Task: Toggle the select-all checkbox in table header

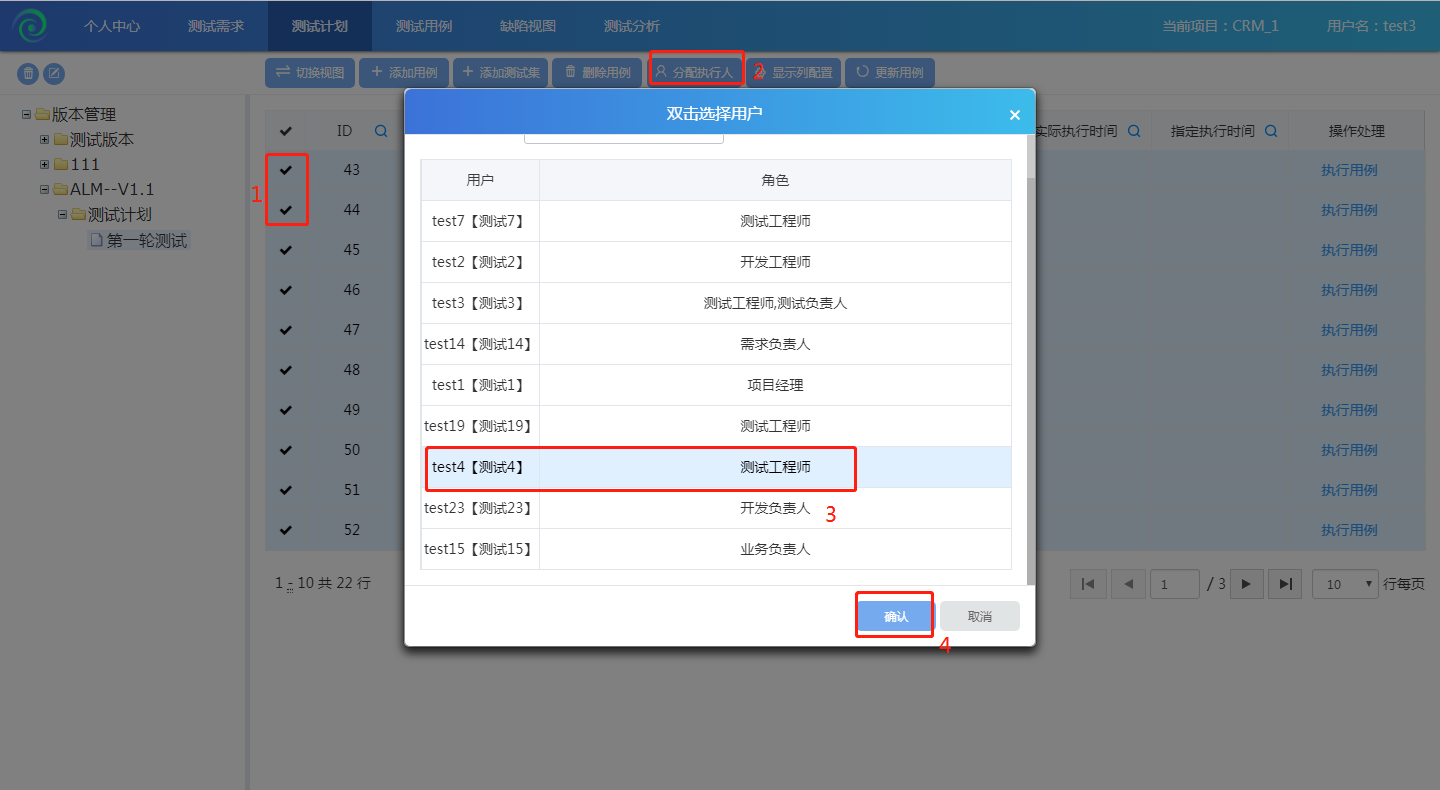Action: [x=286, y=131]
